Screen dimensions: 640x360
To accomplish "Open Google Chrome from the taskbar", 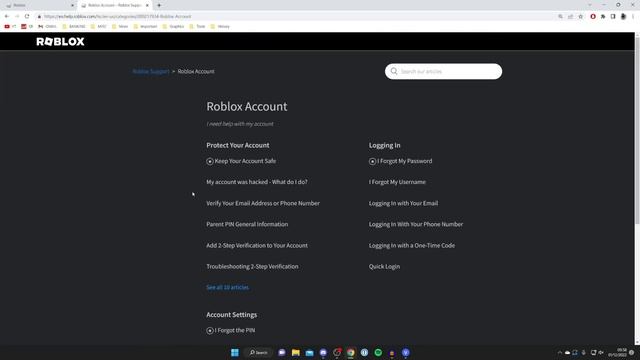I will pyautogui.click(x=351, y=352).
